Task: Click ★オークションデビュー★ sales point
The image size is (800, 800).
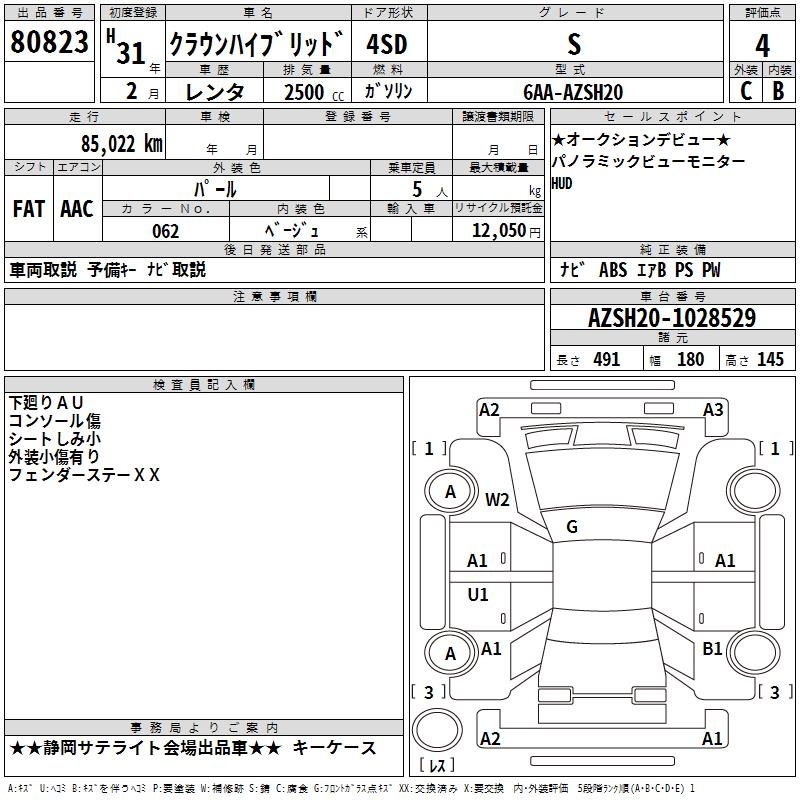Action: 641,139
